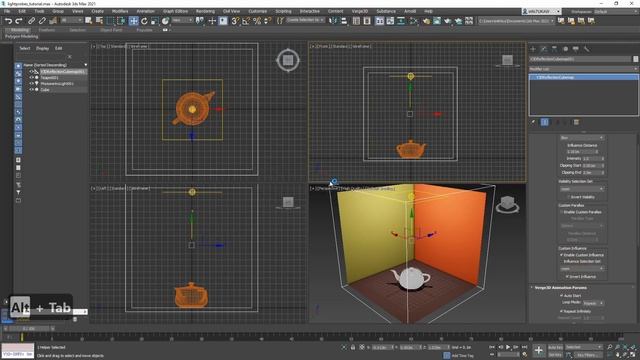Click the Align tool icon
The width and height of the screenshot is (640, 360).
344,20
